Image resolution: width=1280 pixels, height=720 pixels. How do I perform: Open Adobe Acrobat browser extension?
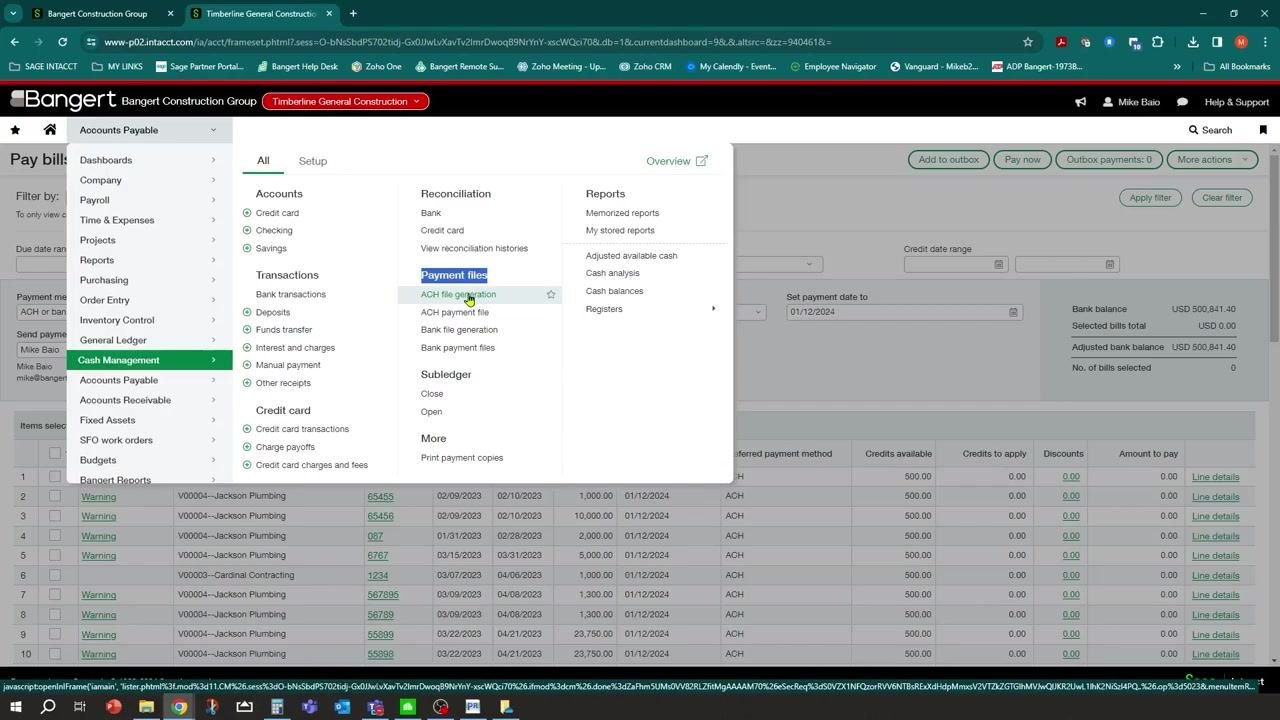[1061, 42]
